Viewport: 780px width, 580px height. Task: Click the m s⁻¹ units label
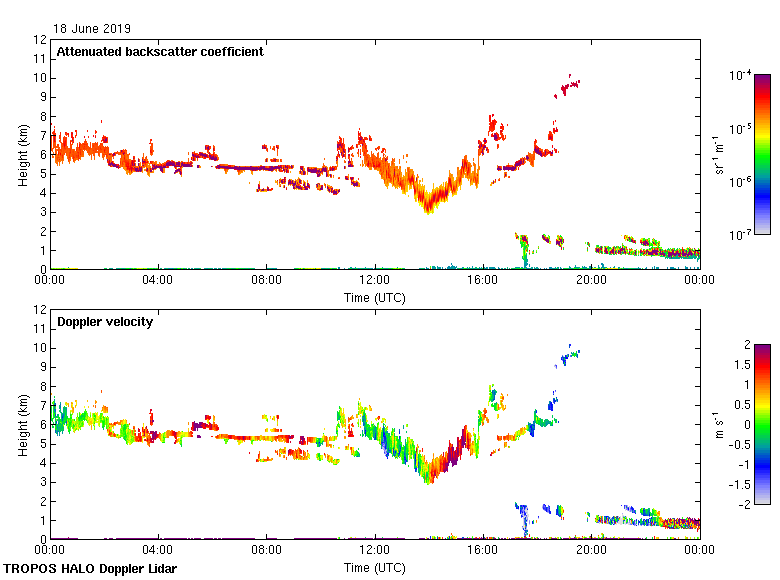718,424
